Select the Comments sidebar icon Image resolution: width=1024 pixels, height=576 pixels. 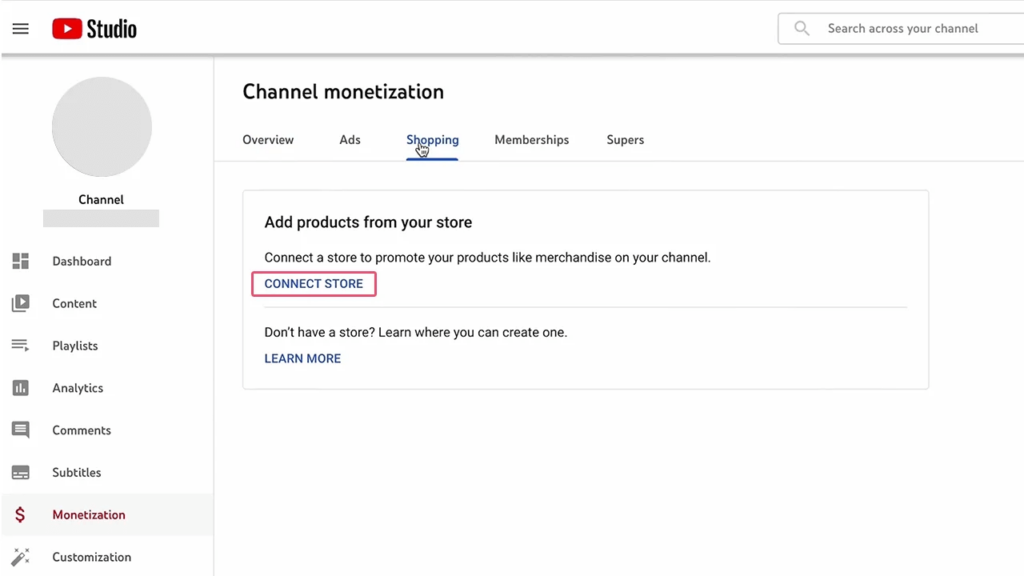coord(20,430)
